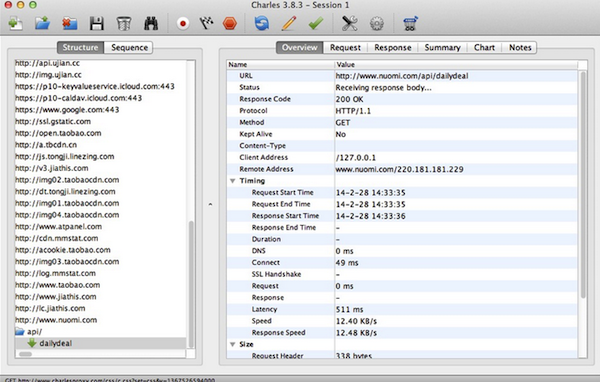Select the dailydeal request item
This screenshot has height=382, width=600.
[55, 343]
